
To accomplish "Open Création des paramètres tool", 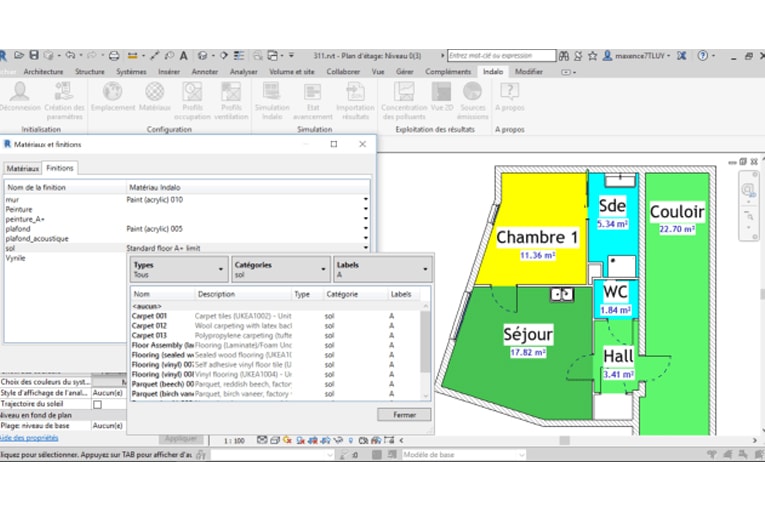I will tap(64, 93).
